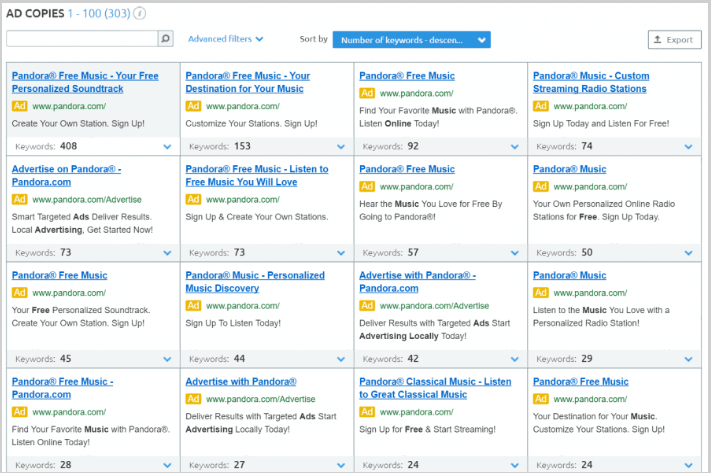This screenshot has width=711, height=473.
Task: Open 'Advertise on Pandora - Pandora.com' ad title
Action: click(x=66, y=175)
